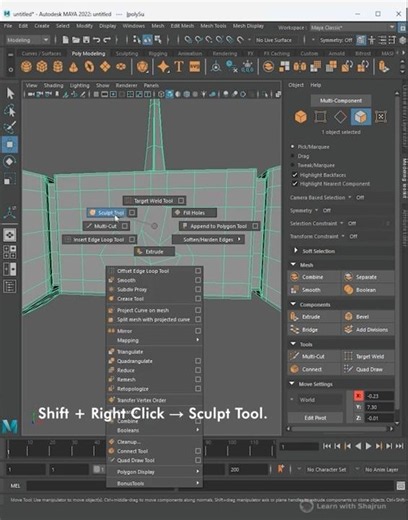The image size is (408, 520).
Task: Select Object mode orange cube icon
Action: pos(301,117)
